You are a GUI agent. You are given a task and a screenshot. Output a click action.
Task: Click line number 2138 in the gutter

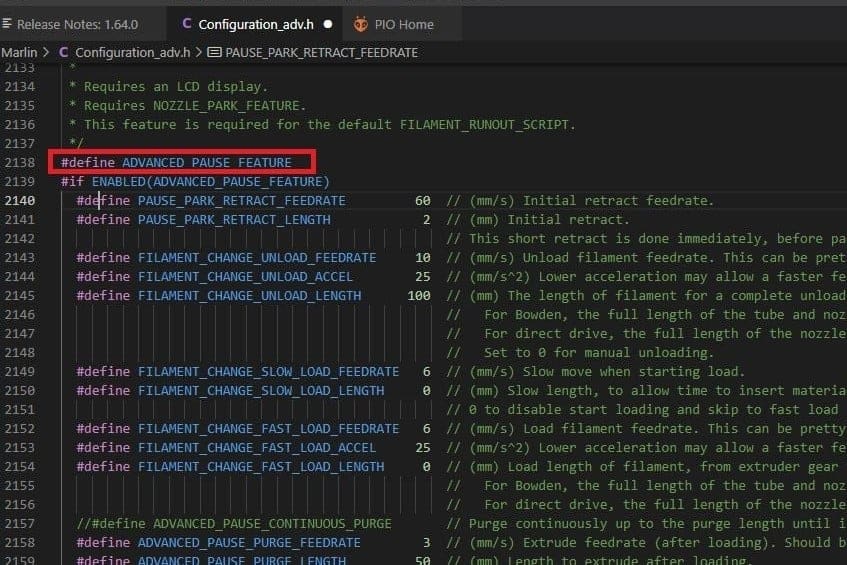19,162
